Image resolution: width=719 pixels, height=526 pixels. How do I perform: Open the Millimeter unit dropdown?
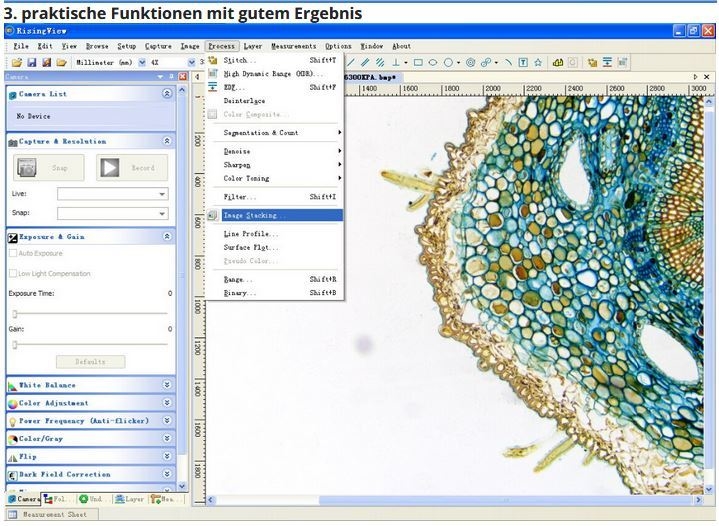tap(142, 62)
